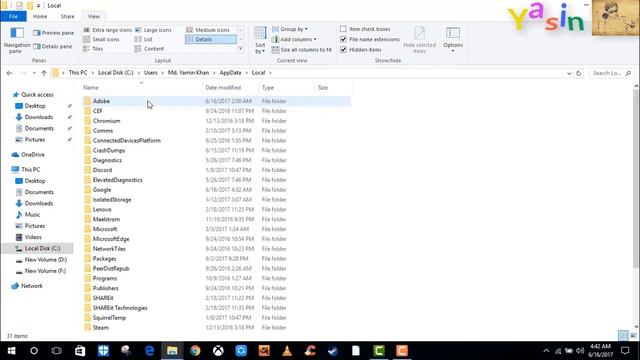Open the File tab

pyautogui.click(x=13, y=16)
